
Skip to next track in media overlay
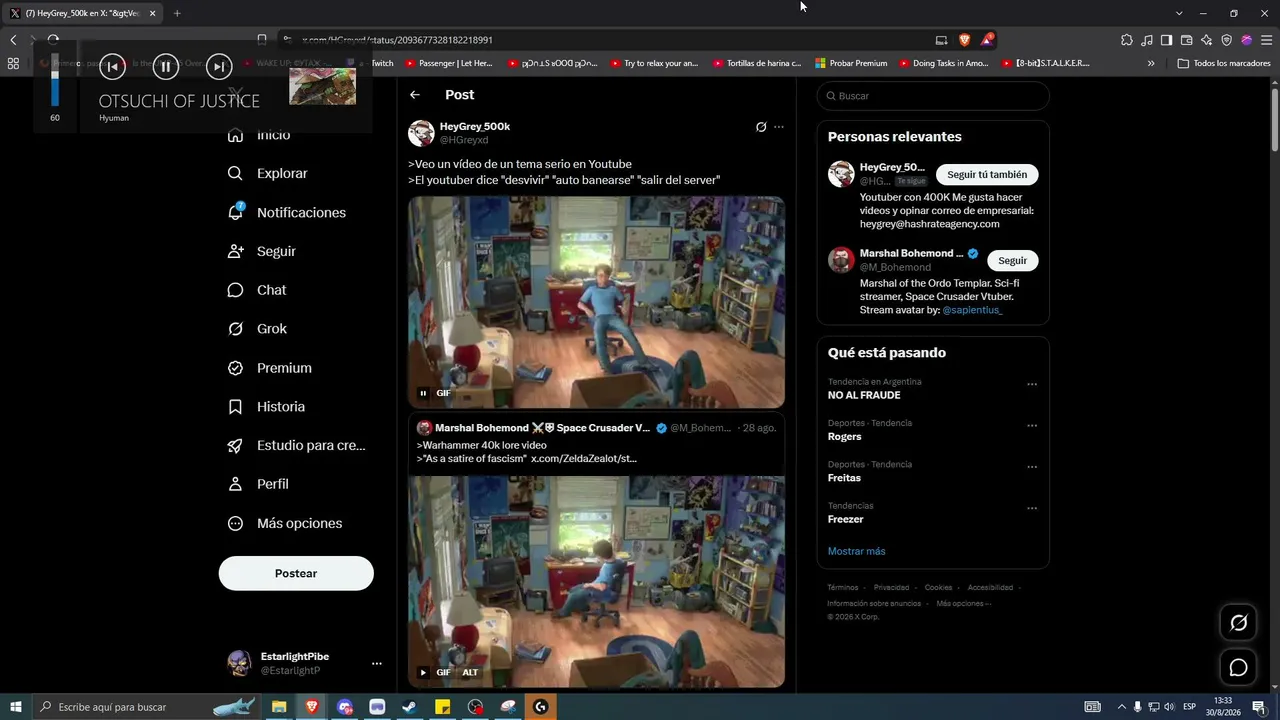pyautogui.click(x=218, y=67)
